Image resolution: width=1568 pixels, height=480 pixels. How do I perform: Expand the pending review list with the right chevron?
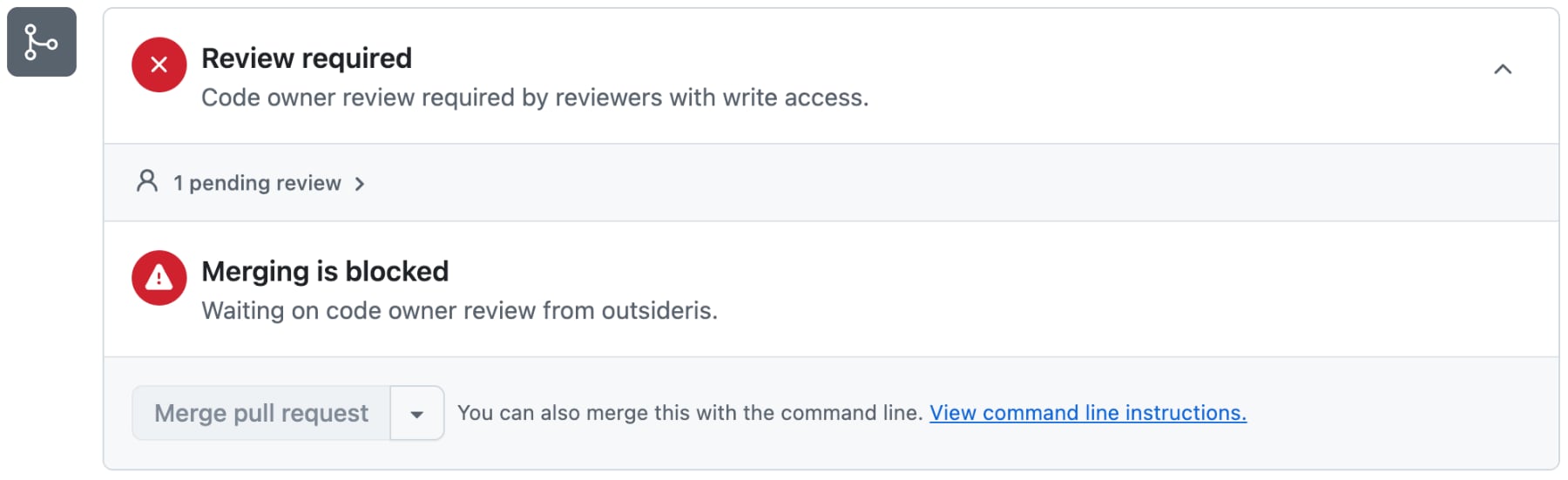(360, 184)
